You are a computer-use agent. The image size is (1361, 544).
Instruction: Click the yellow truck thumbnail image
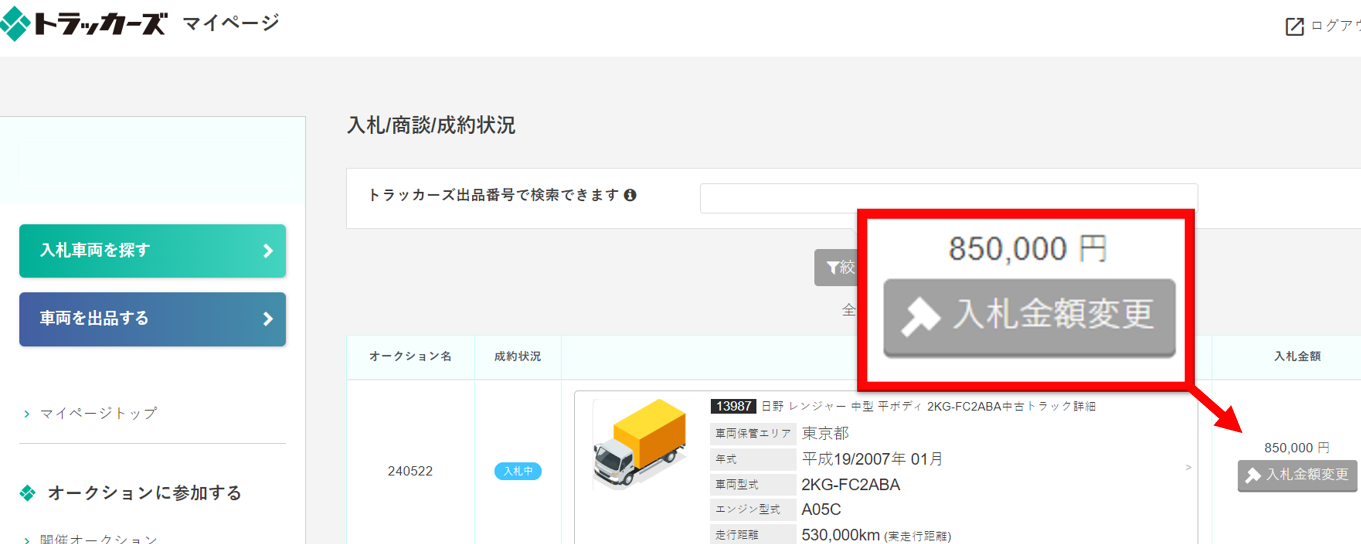click(x=640, y=443)
